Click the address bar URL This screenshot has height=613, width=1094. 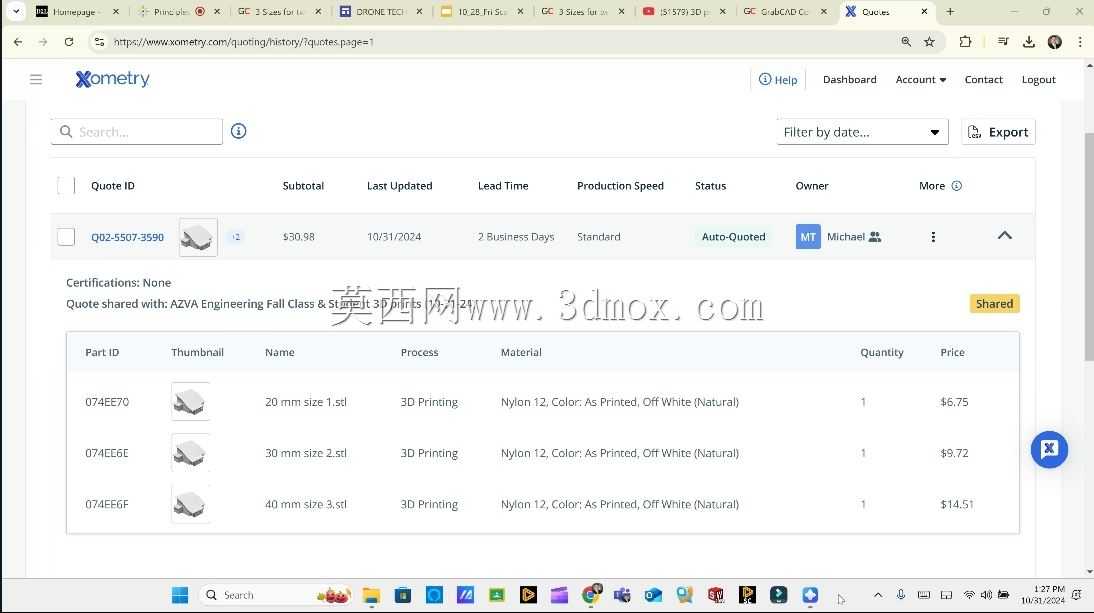[243, 42]
